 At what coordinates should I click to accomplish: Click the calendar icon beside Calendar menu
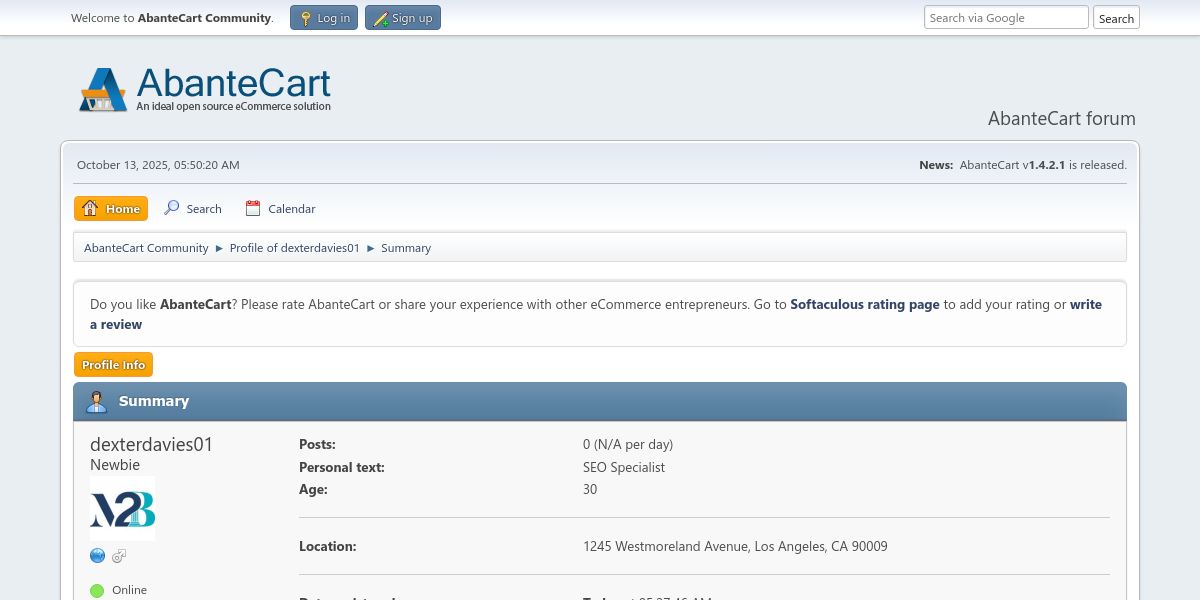pos(253,208)
